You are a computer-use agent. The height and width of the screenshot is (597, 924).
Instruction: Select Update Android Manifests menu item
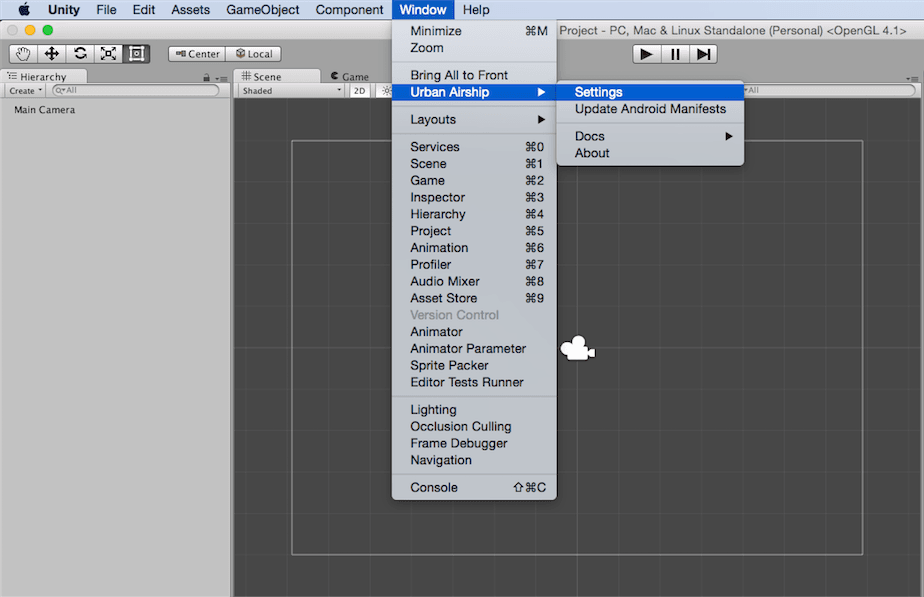coord(650,109)
